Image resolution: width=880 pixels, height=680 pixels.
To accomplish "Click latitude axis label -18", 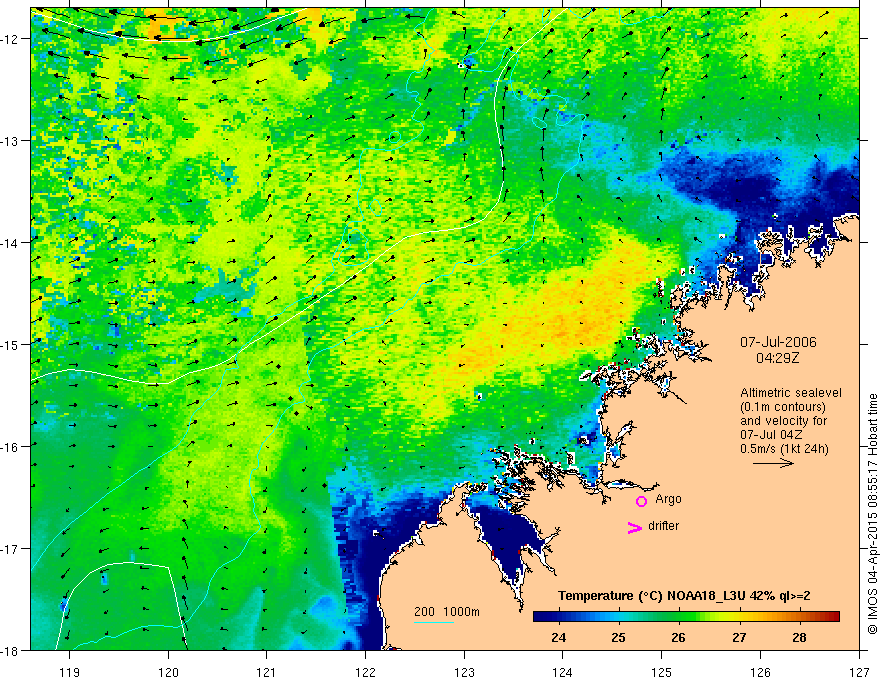I will pos(11,650).
